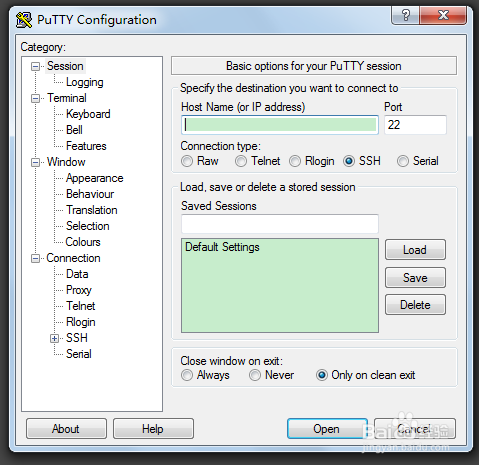Screen dimensions: 479x465
Task: Open the SSH category in tree
Action: click(x=77, y=338)
